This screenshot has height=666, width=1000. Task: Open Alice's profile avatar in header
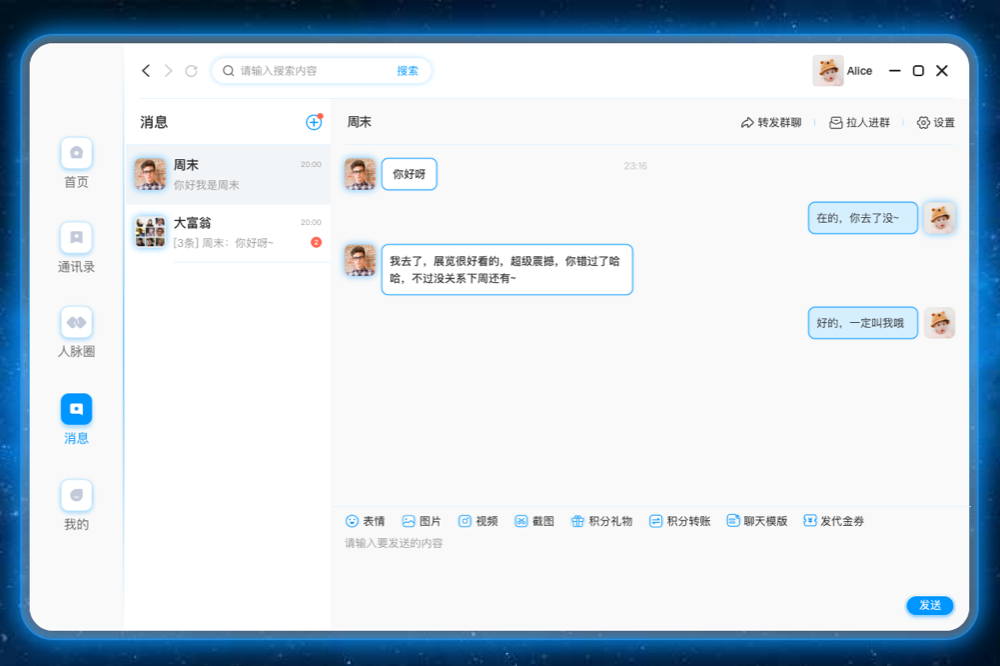(x=828, y=71)
